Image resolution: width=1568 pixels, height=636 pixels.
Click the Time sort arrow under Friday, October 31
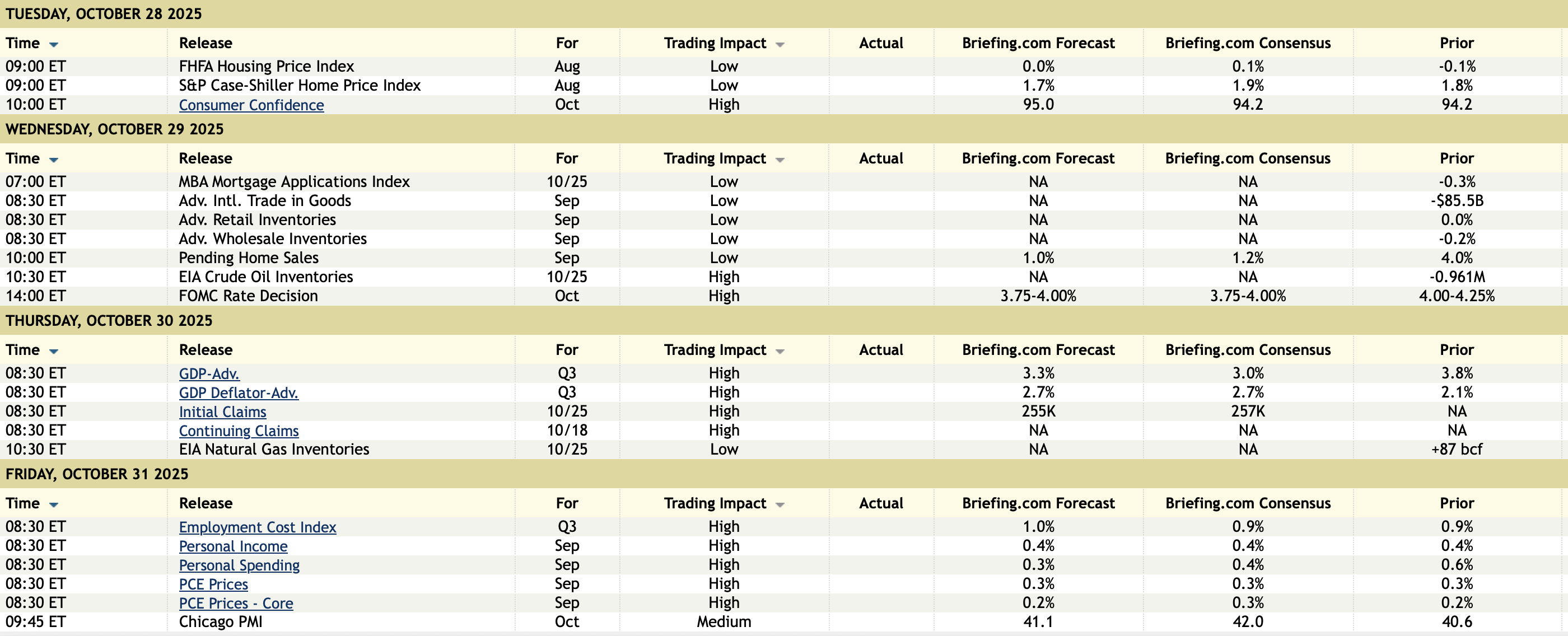tap(54, 504)
